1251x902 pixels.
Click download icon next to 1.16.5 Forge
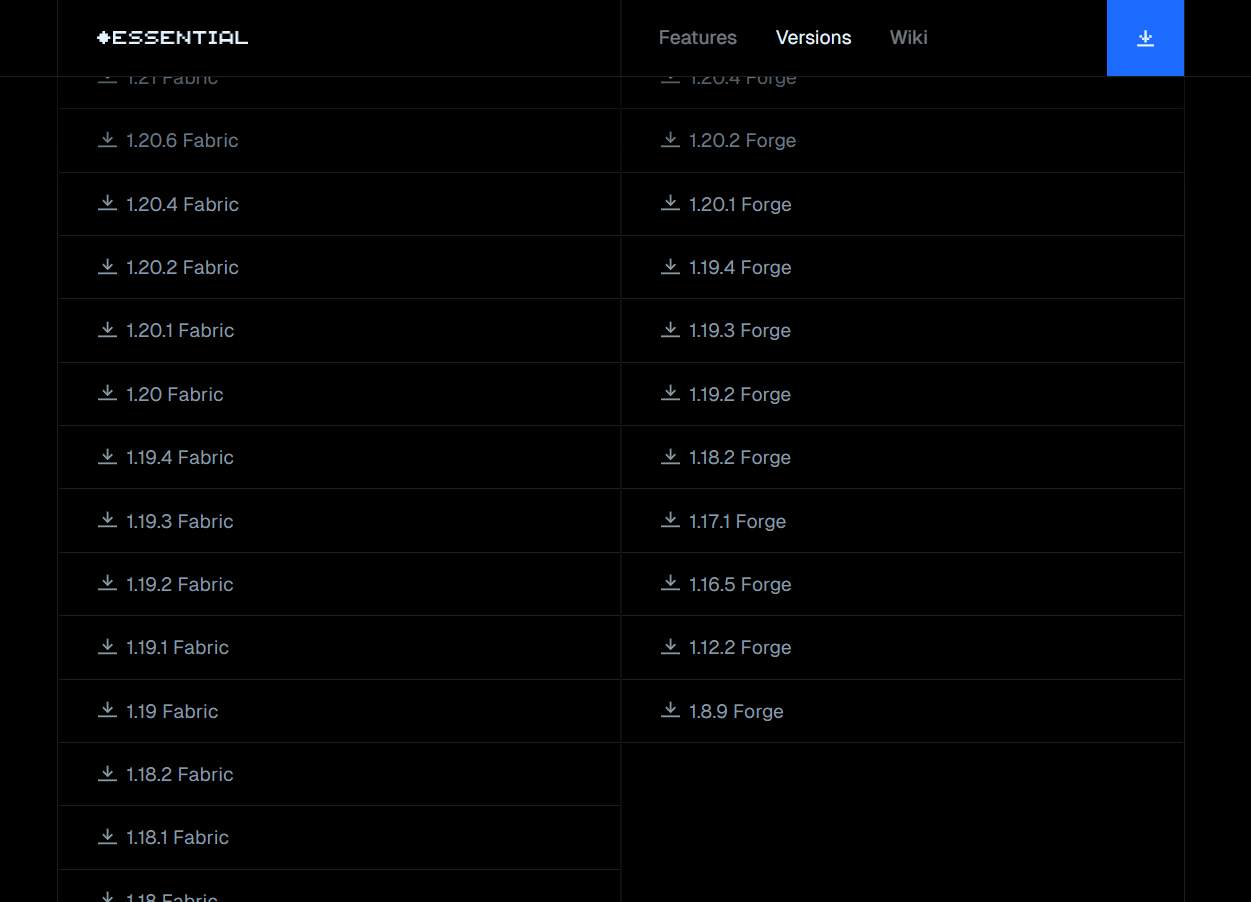point(670,584)
